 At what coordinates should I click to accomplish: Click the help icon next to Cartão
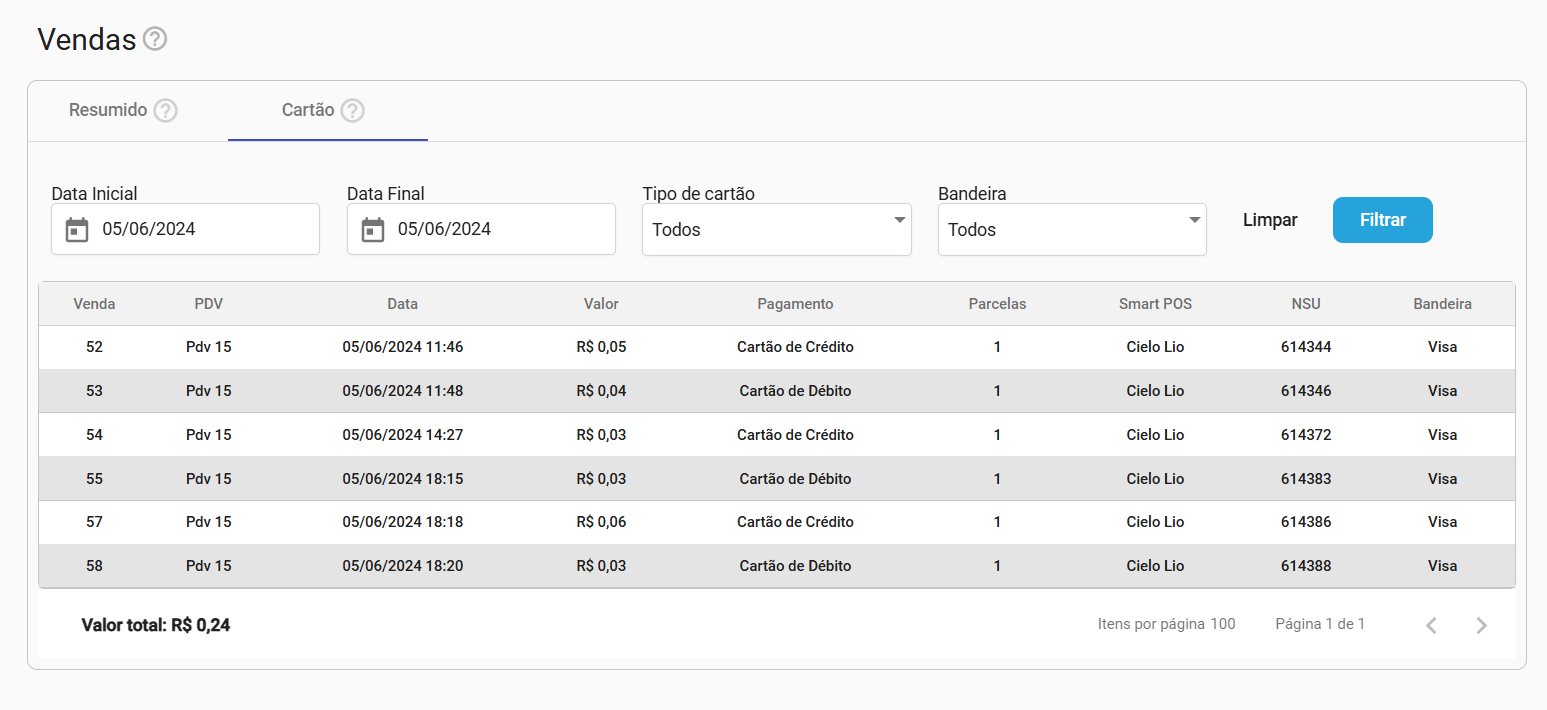352,110
